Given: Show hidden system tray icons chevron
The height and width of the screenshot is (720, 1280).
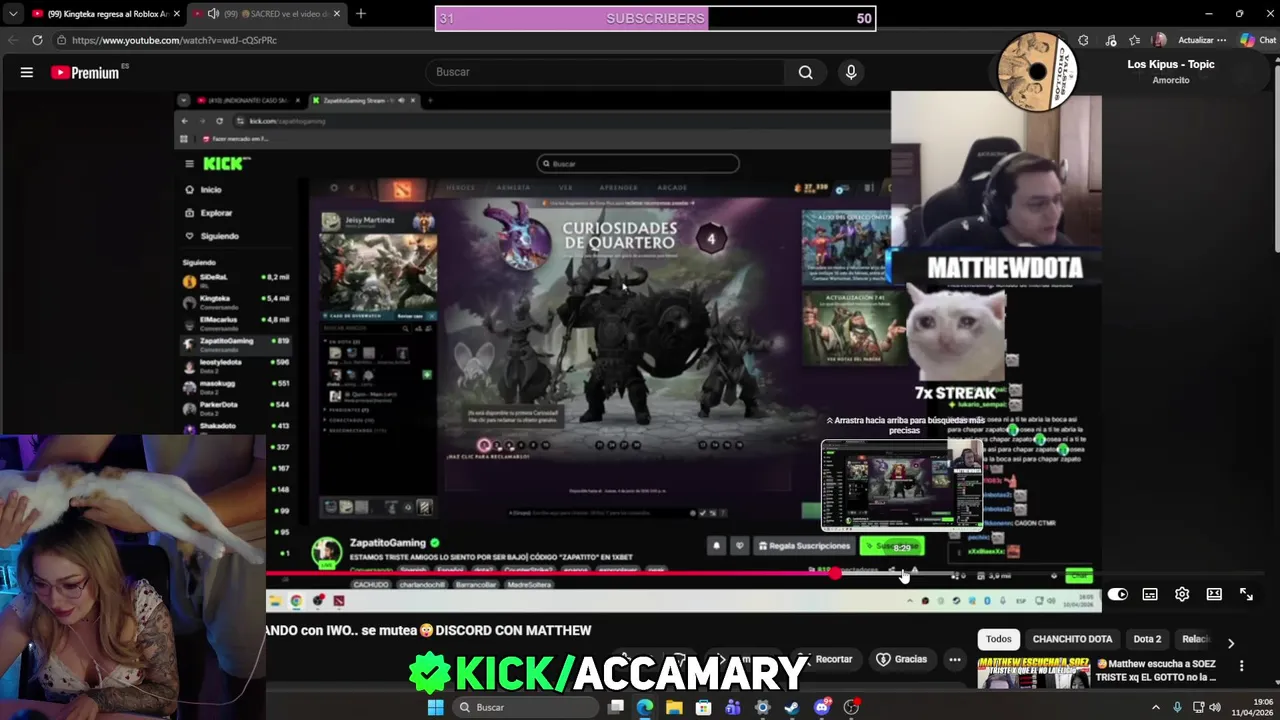Looking at the screenshot, I should (x=1157, y=707).
